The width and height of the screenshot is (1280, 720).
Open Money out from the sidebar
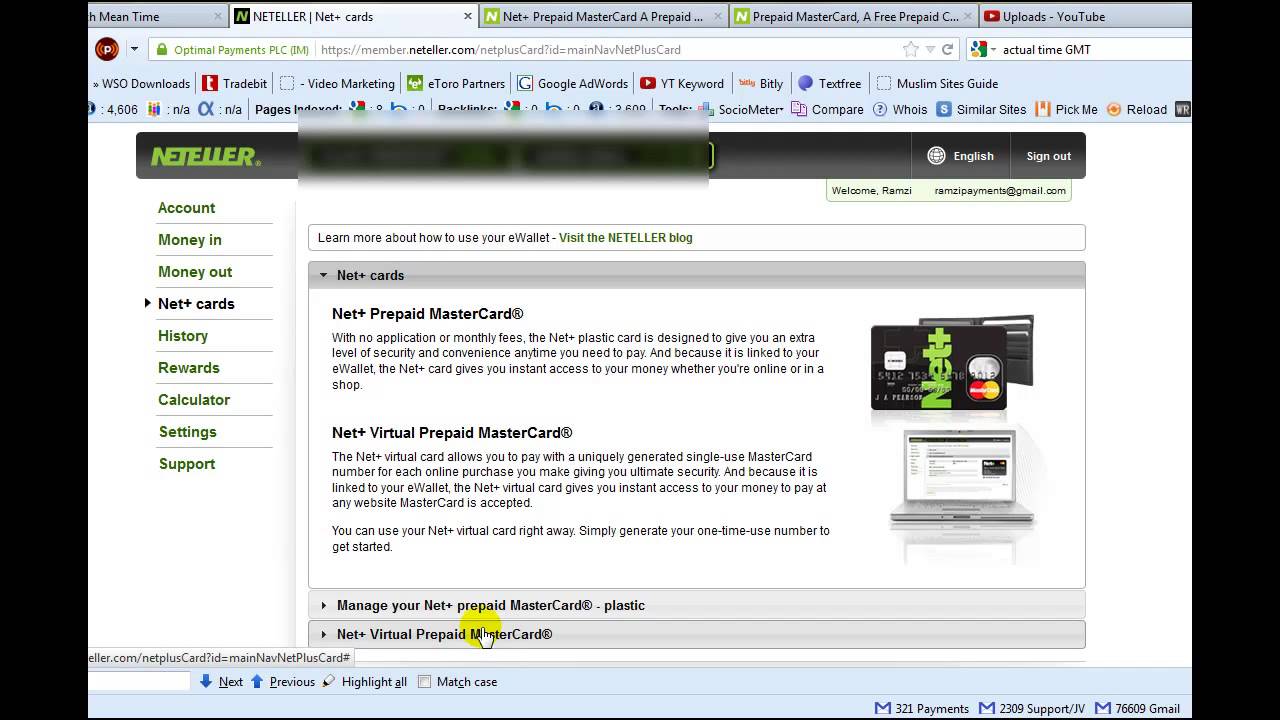coord(195,272)
